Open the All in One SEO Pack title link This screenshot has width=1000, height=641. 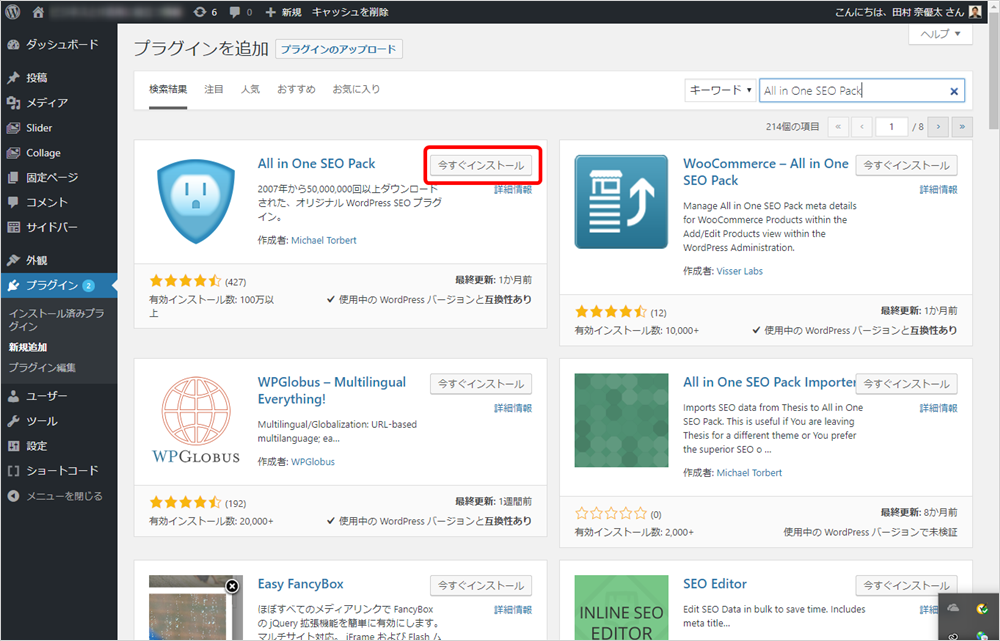pos(316,163)
